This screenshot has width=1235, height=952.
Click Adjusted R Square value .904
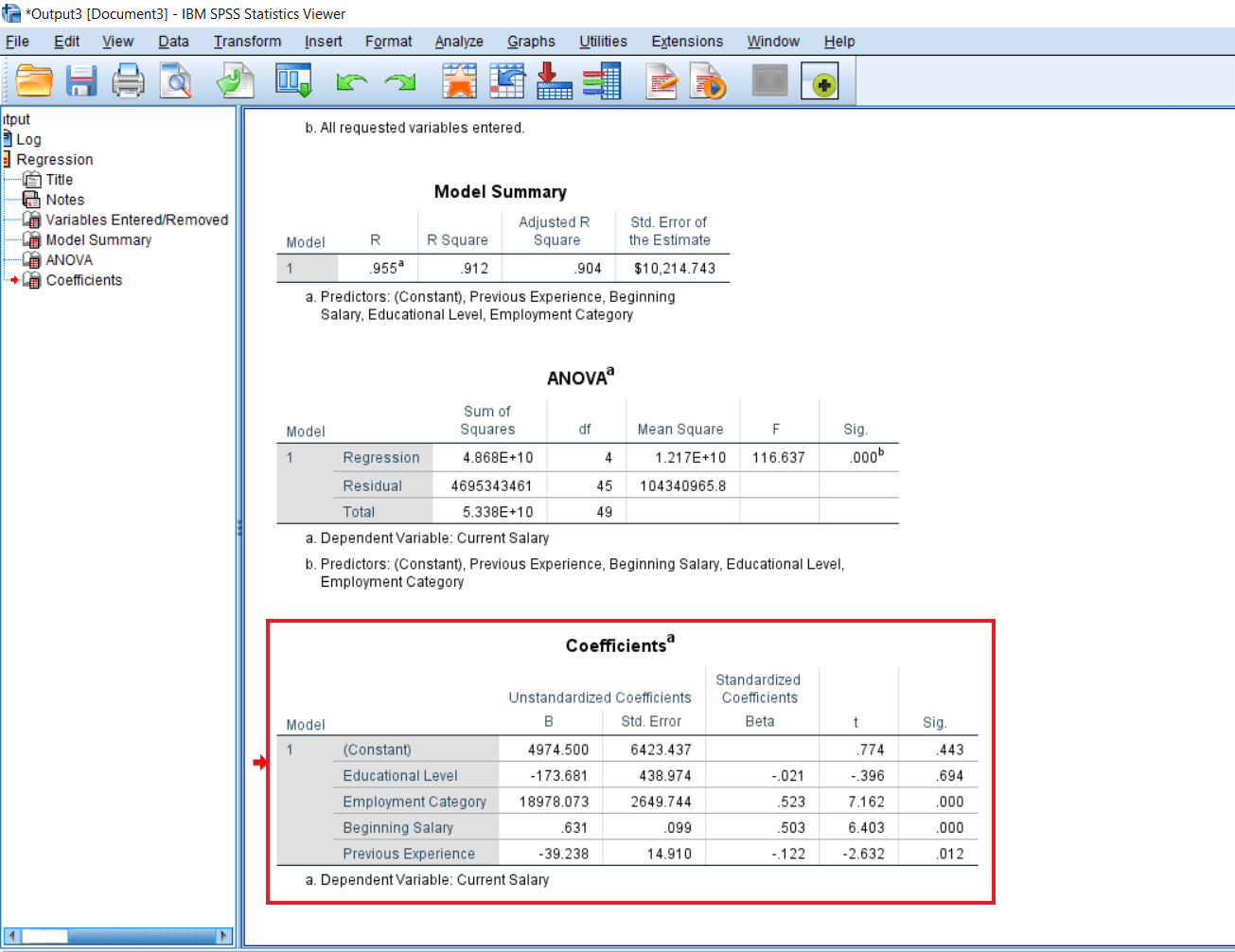[587, 269]
